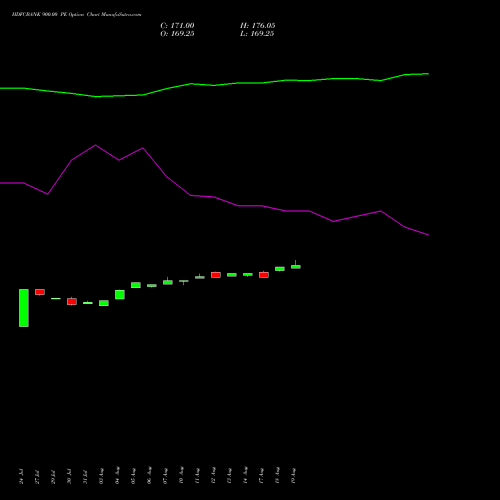Click the high price value H: 176.05
Screen dimensions: 500x500
pos(257,26)
